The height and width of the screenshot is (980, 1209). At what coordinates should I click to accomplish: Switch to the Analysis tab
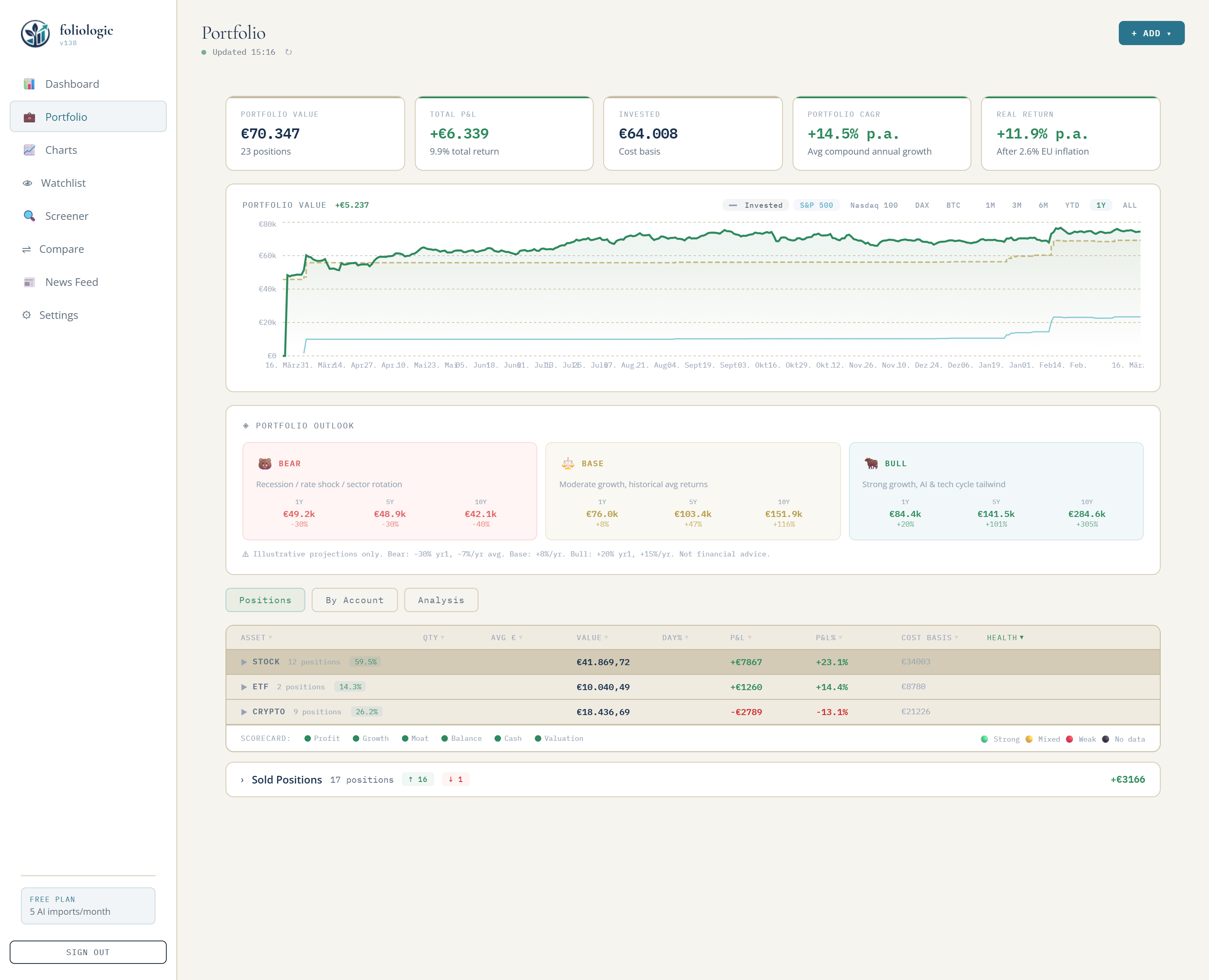pyautogui.click(x=441, y=600)
